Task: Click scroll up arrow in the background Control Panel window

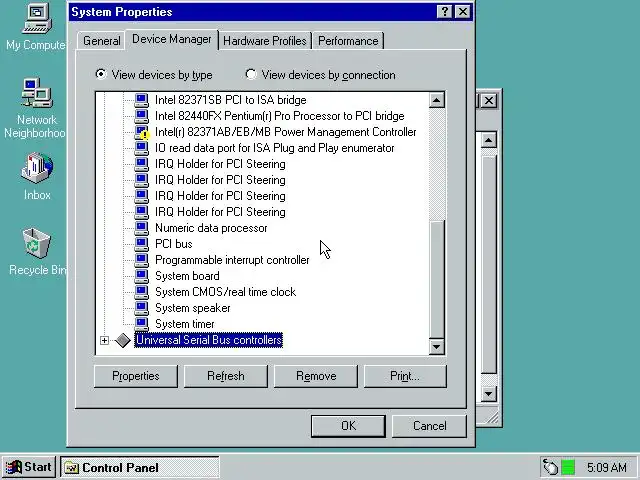Action: click(489, 140)
